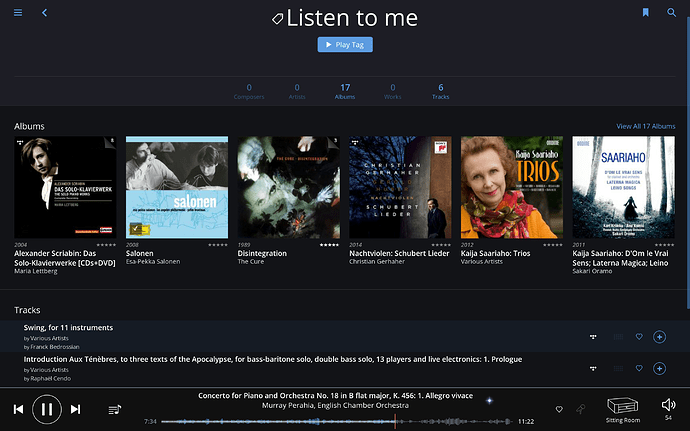Click the now playing Concerto track title
This screenshot has height=431, width=690.
(x=335, y=396)
